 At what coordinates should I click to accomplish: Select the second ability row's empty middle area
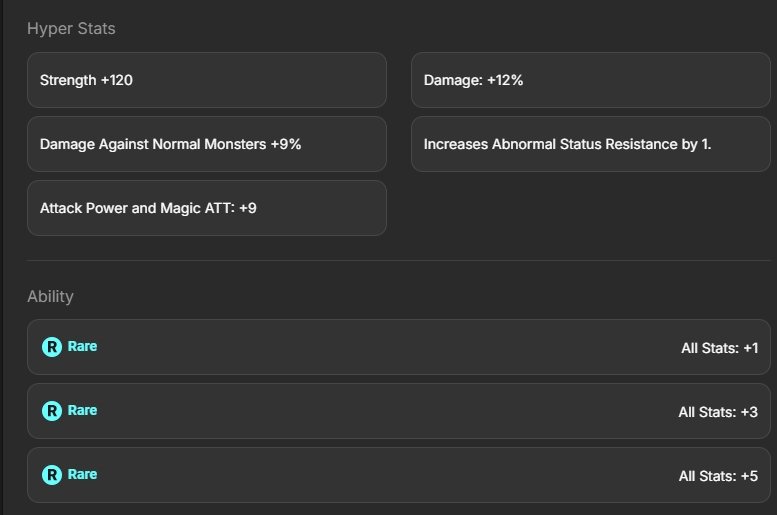coord(380,411)
